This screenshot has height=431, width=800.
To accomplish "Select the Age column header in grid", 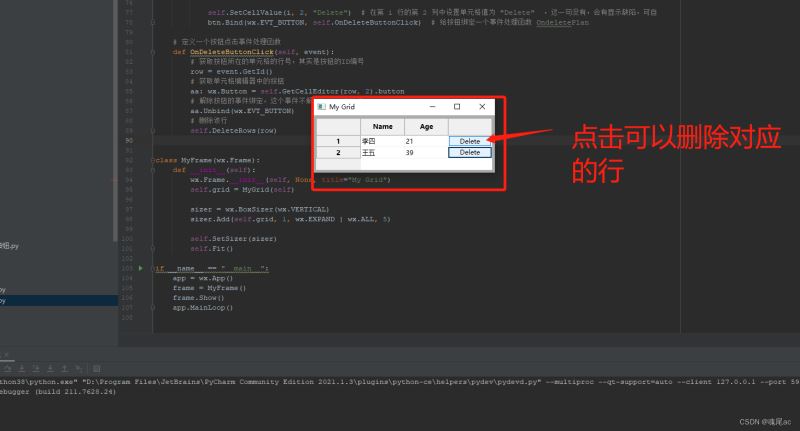I will coord(427,126).
